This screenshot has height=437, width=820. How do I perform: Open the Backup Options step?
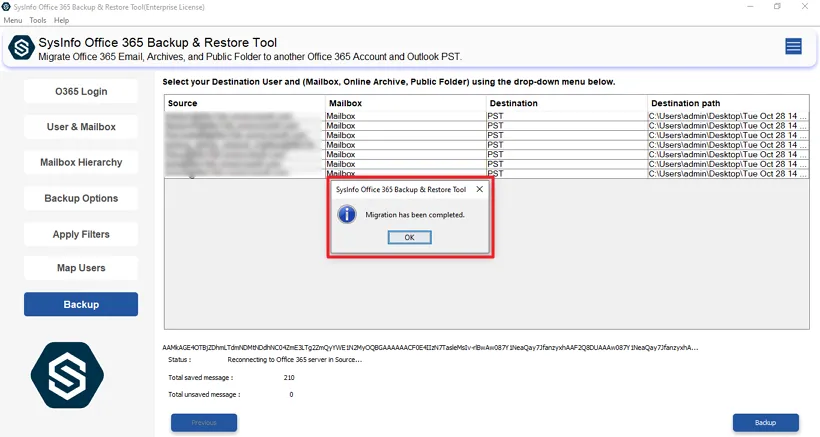pyautogui.click(x=81, y=199)
